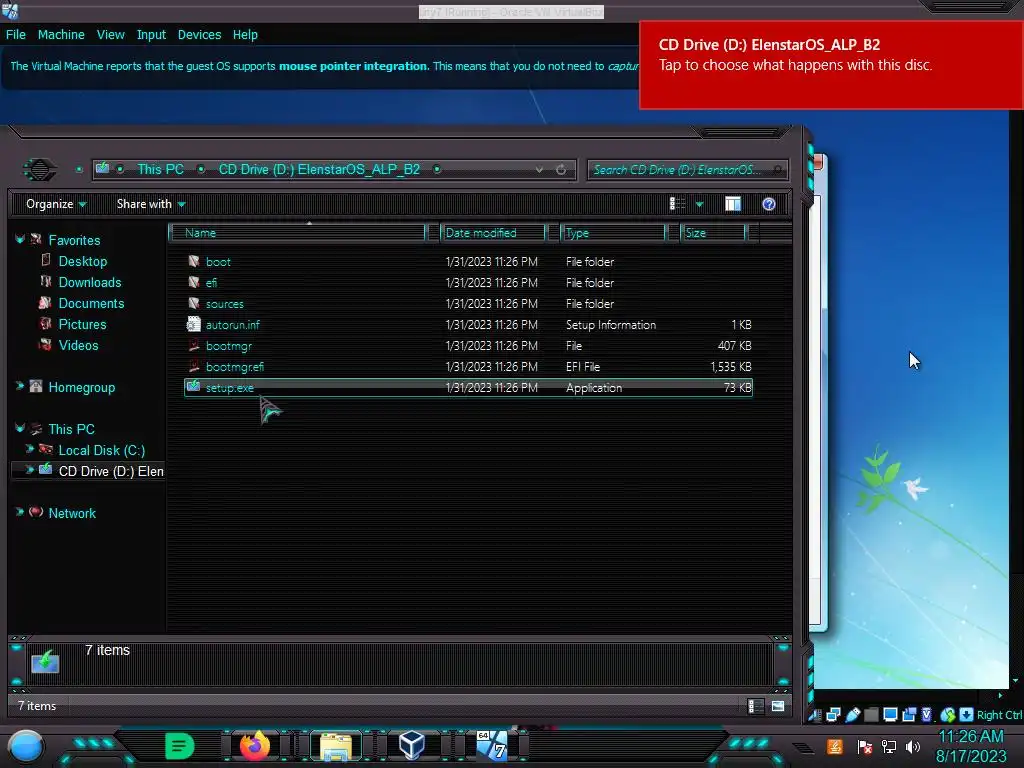Viewport: 1024px width, 768px height.
Task: Open view options dropdown arrow
Action: pos(699,204)
